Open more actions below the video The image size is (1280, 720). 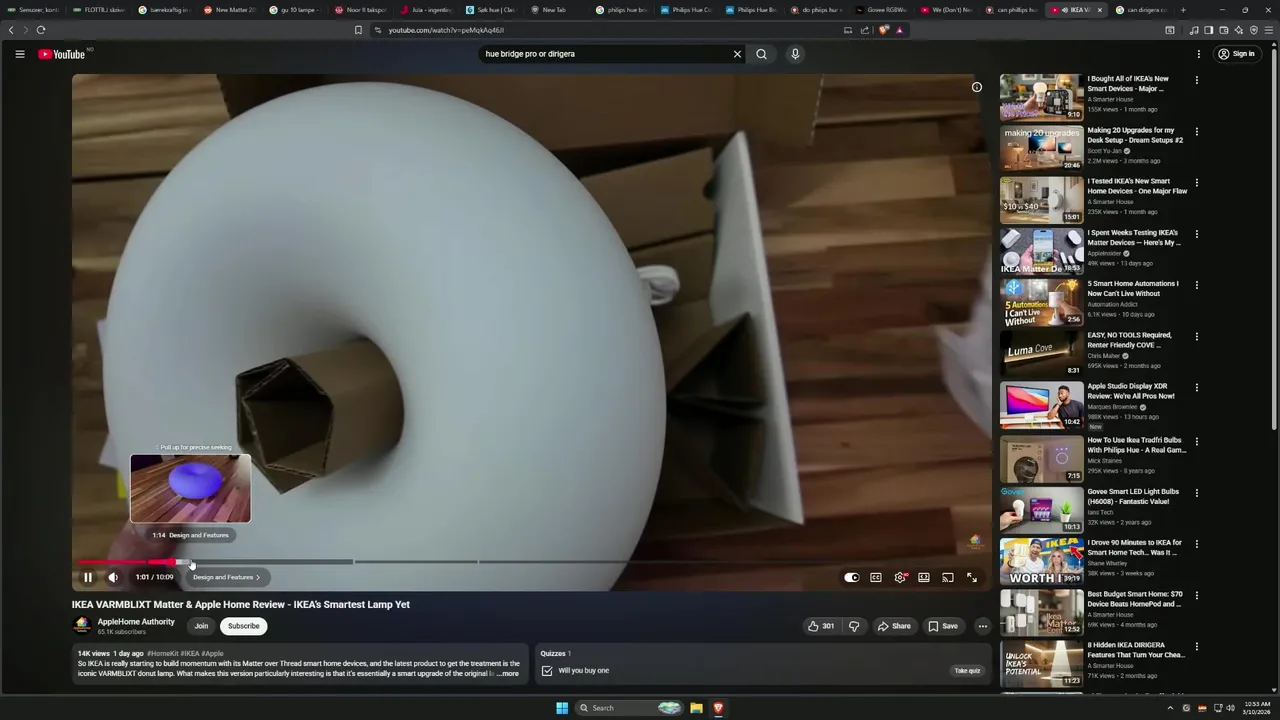click(983, 626)
